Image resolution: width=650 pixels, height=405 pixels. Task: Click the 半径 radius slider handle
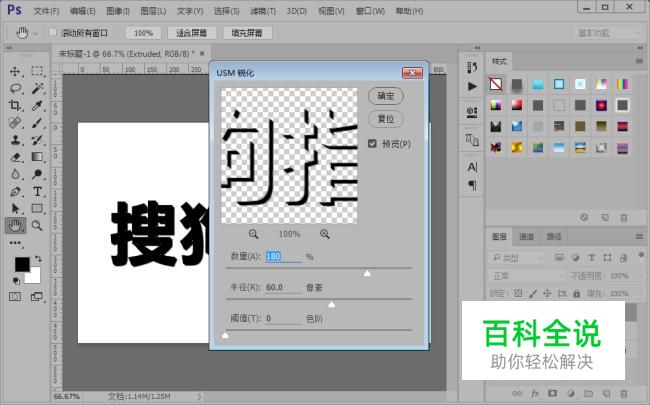click(332, 304)
